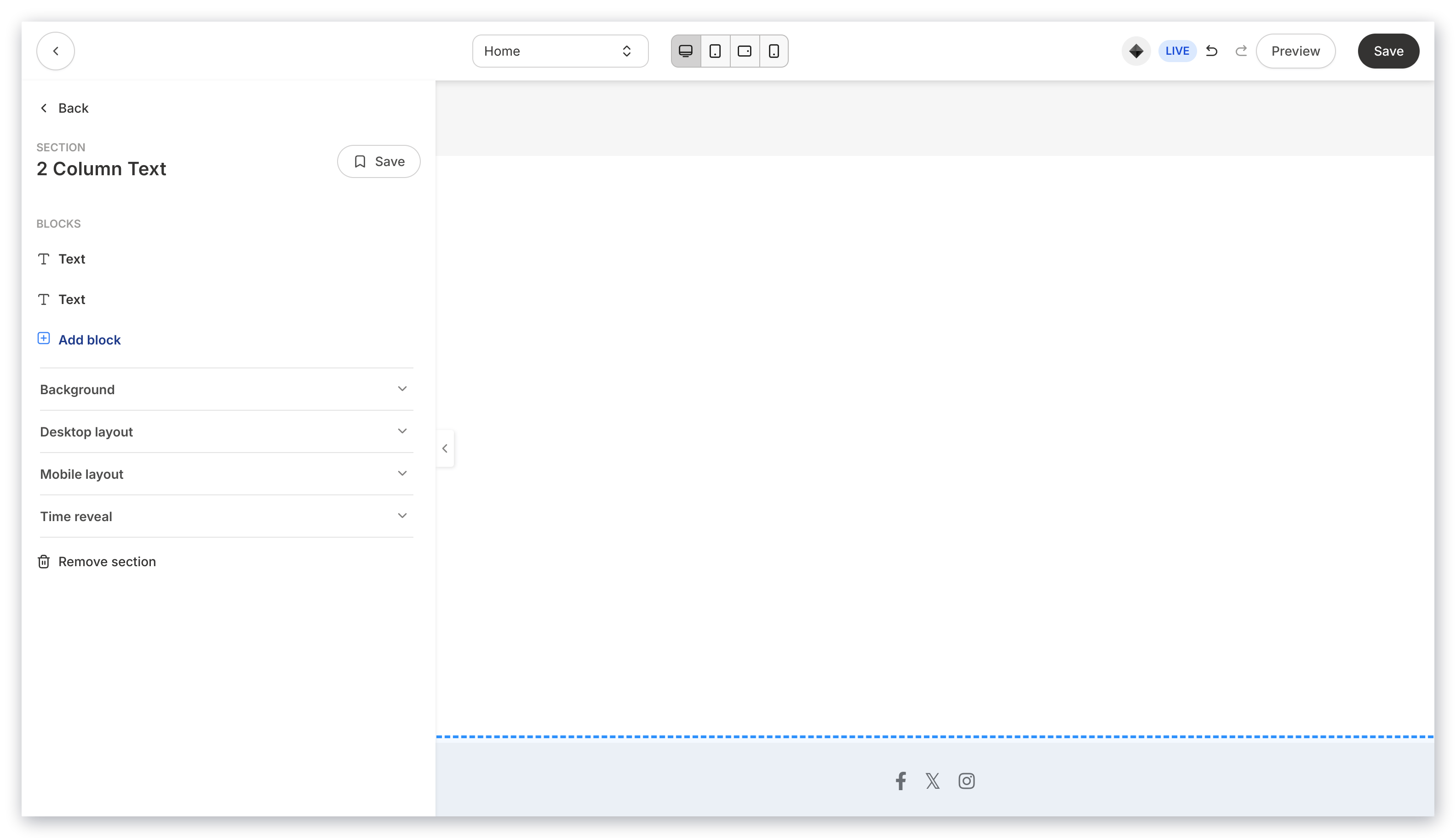
Task: Go Back to the sections list
Action: [x=64, y=108]
